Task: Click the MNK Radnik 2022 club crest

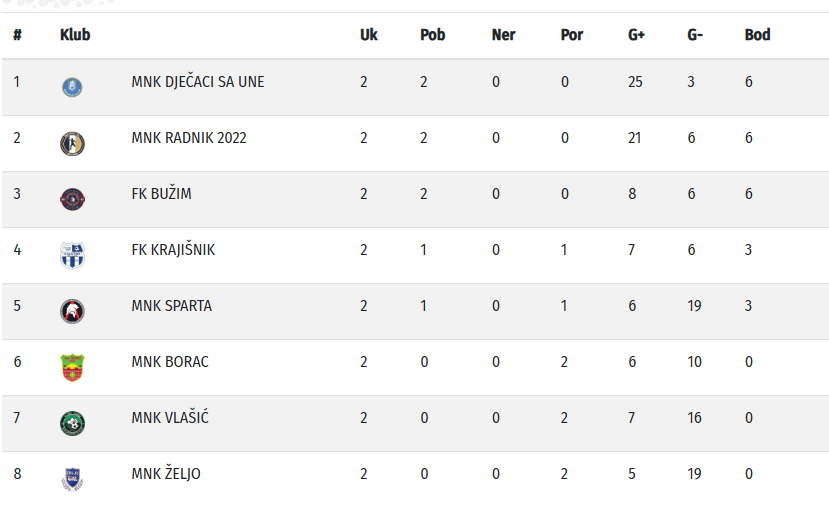Action: (x=72, y=143)
